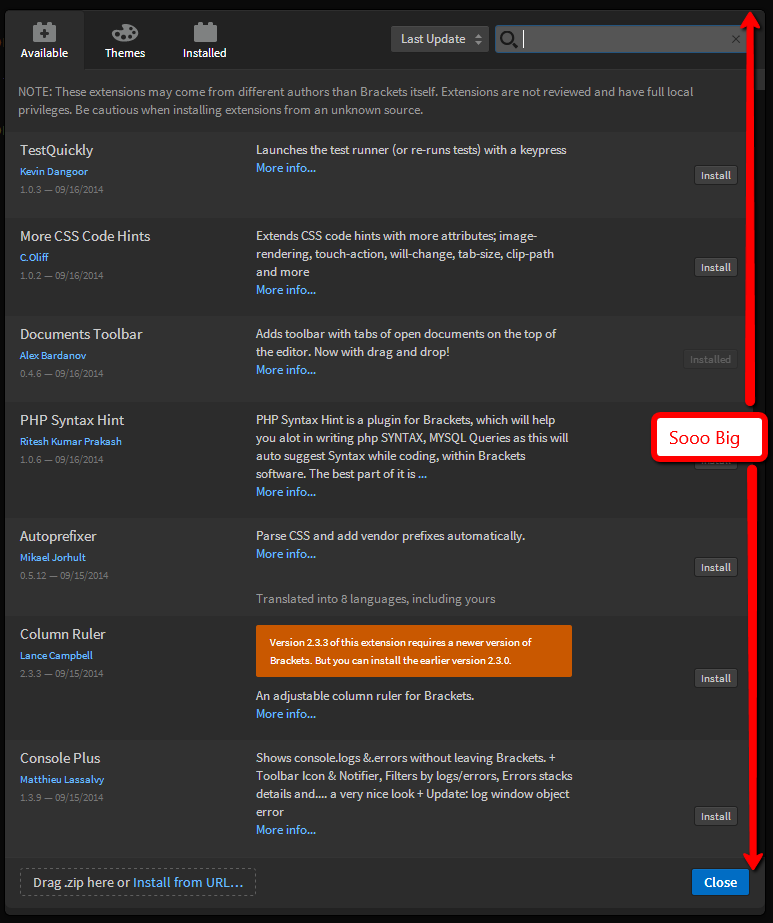Install More CSS Code Hints
Image resolution: width=773 pixels, height=923 pixels.
[715, 267]
